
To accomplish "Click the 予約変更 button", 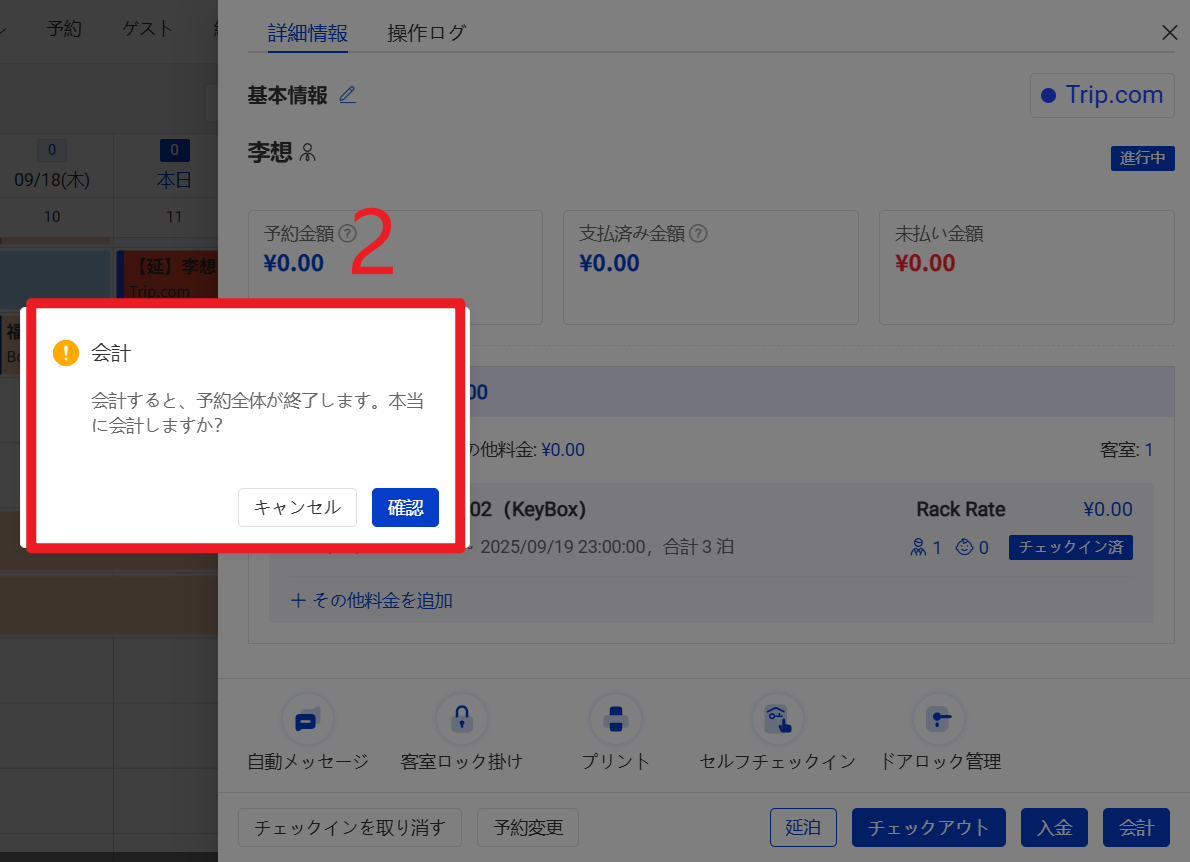I will coord(528,828).
